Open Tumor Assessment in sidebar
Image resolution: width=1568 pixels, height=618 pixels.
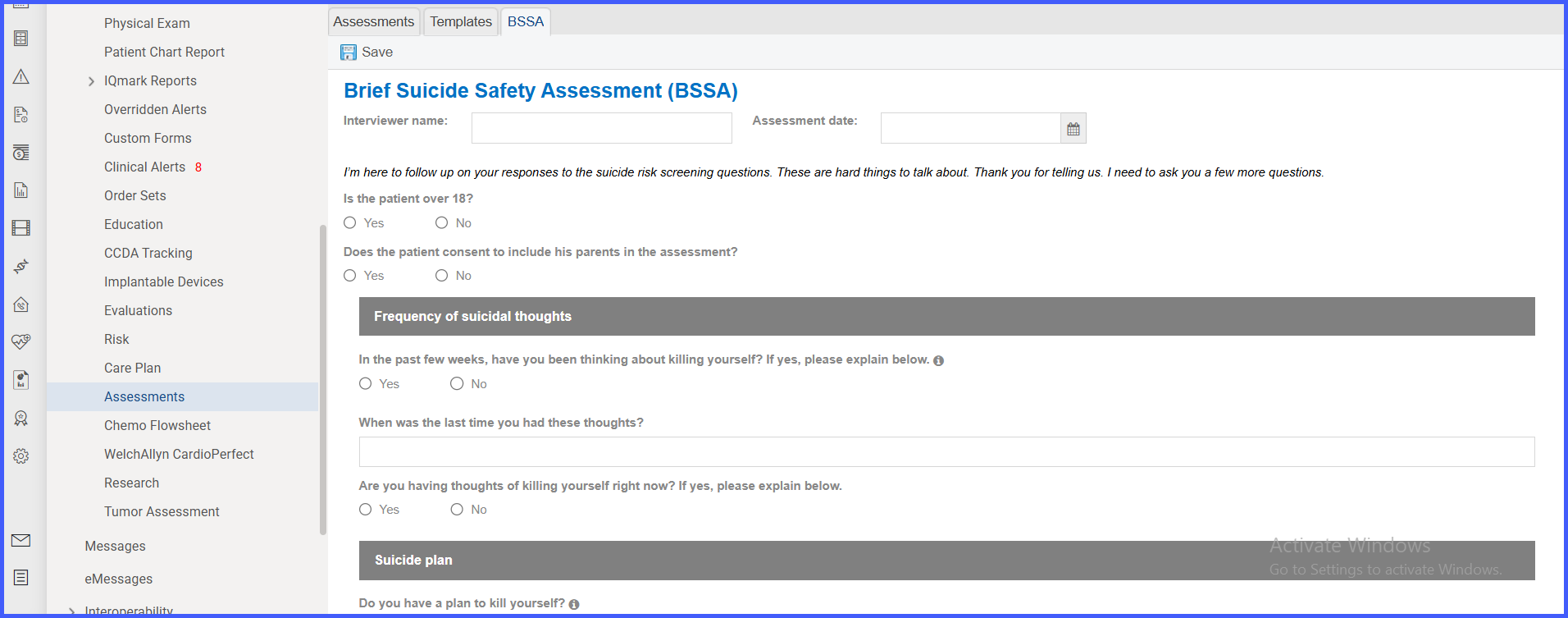162,511
